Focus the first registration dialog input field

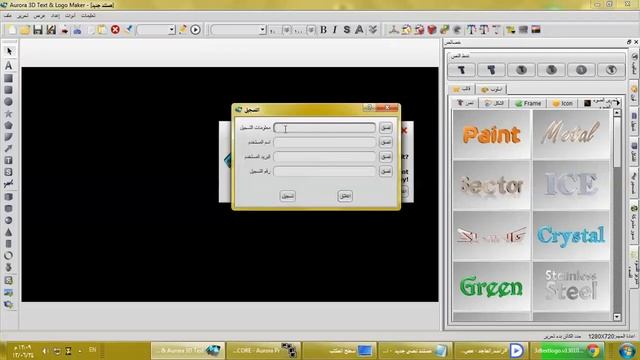324,128
